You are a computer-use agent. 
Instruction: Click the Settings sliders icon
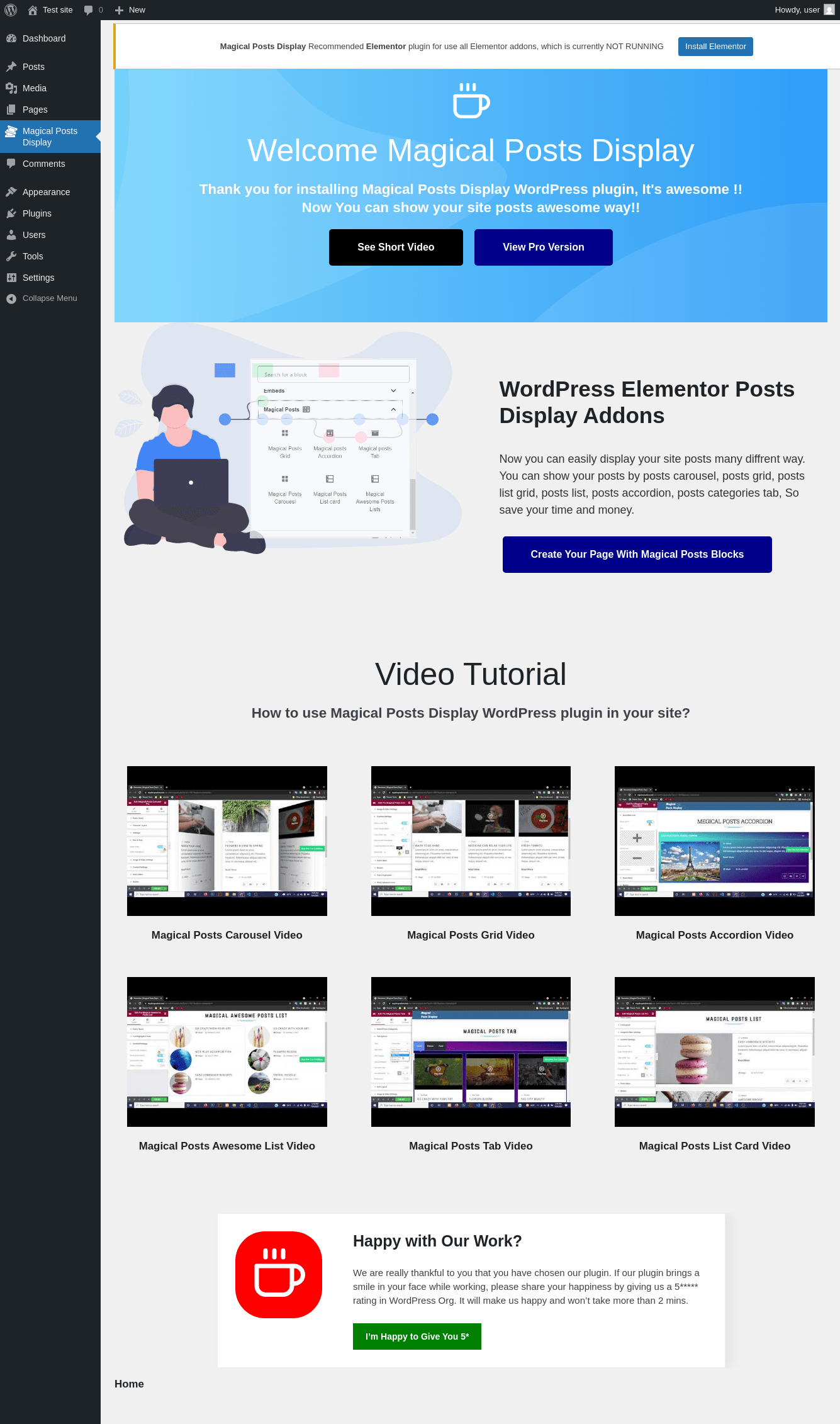click(11, 278)
